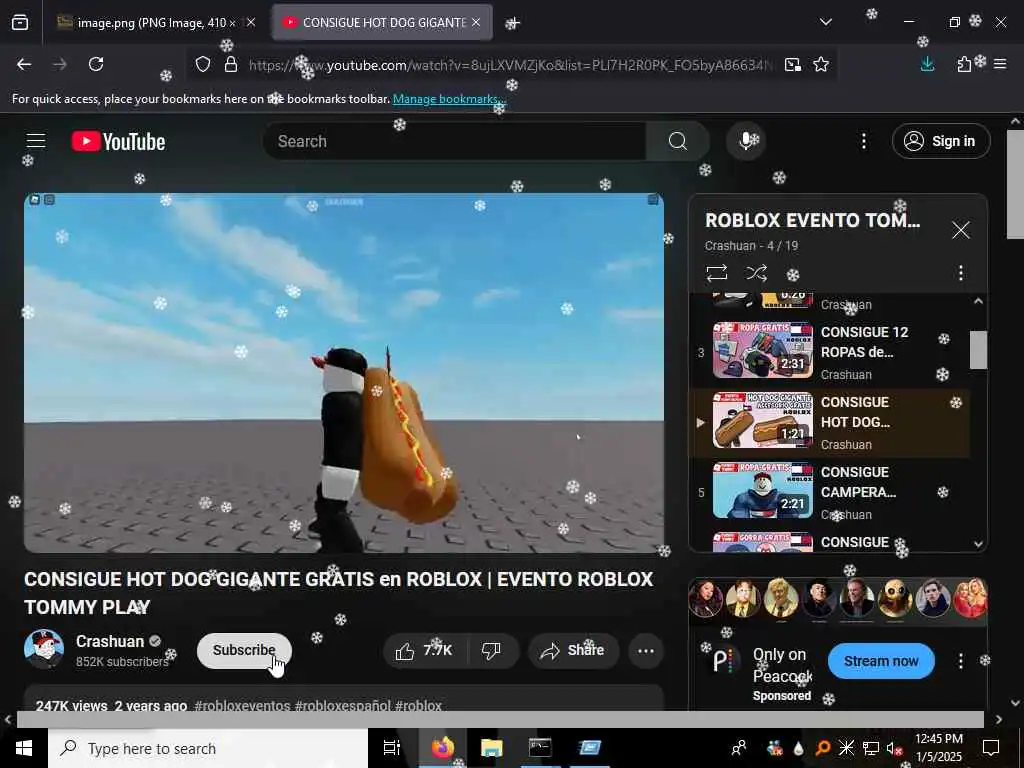This screenshot has width=1024, height=768.
Task: View site security padlock info
Action: [x=231, y=64]
